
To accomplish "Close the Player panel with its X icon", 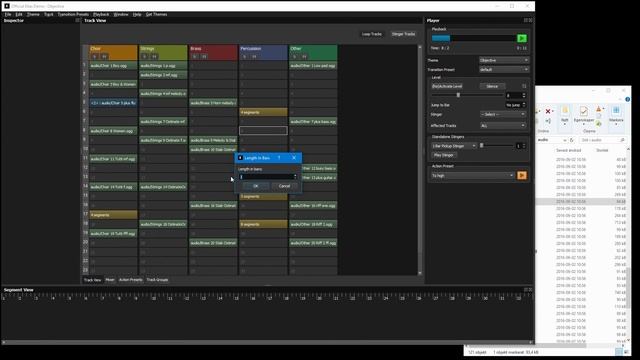I will [530, 20].
